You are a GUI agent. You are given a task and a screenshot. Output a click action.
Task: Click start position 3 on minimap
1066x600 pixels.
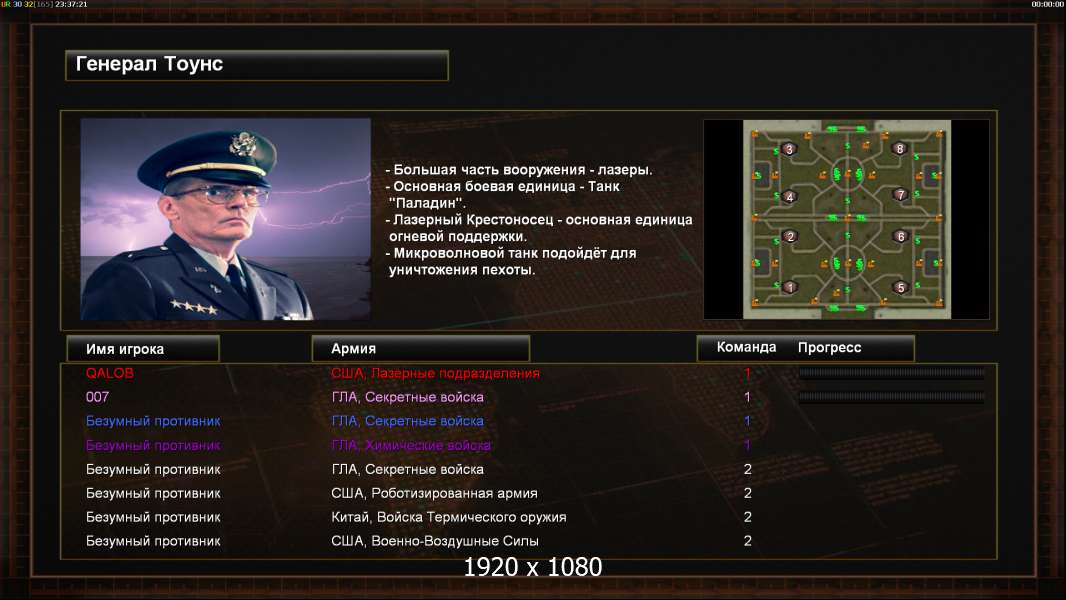pyautogui.click(x=789, y=149)
